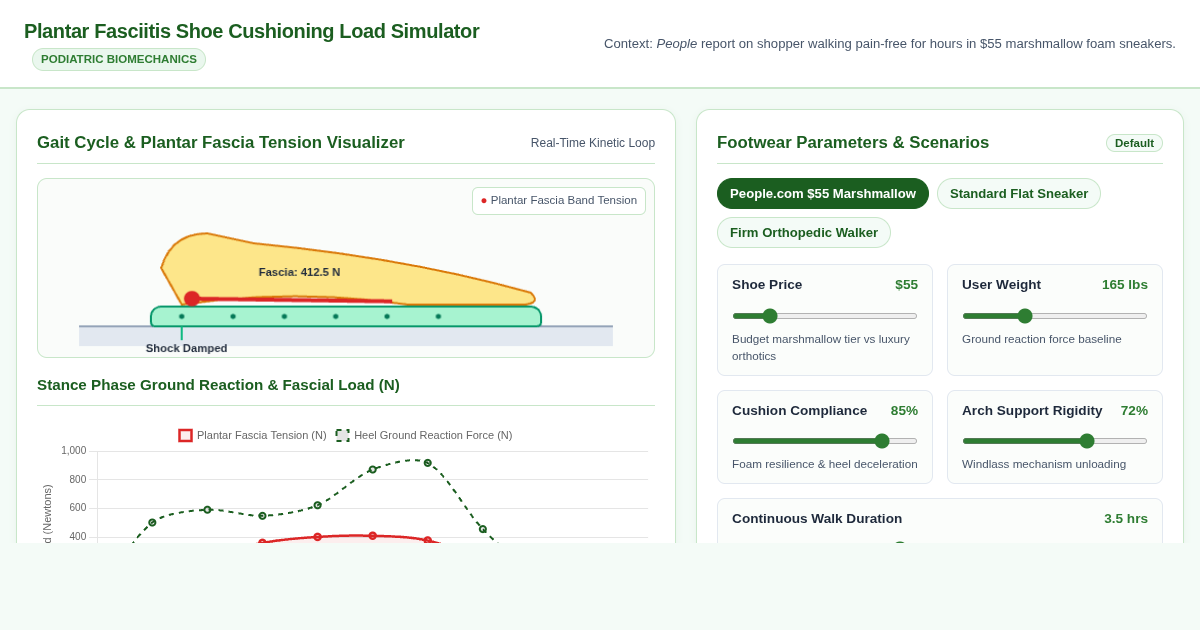Adjust the Cushion Compliance slider
Image resolution: width=1200 pixels, height=630 pixels.
[825, 441]
